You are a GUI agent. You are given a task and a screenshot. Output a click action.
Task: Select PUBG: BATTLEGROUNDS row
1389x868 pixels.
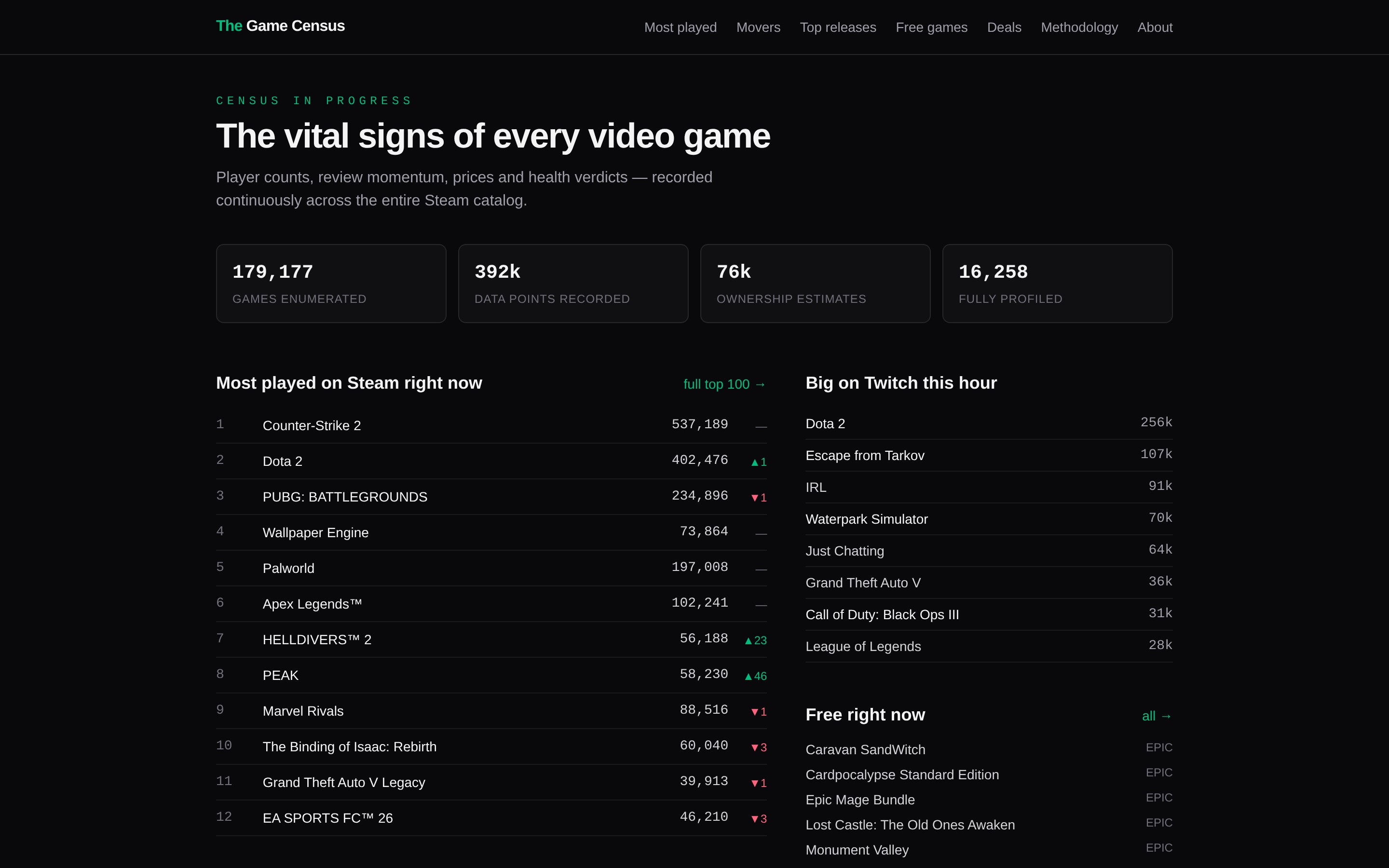491,497
